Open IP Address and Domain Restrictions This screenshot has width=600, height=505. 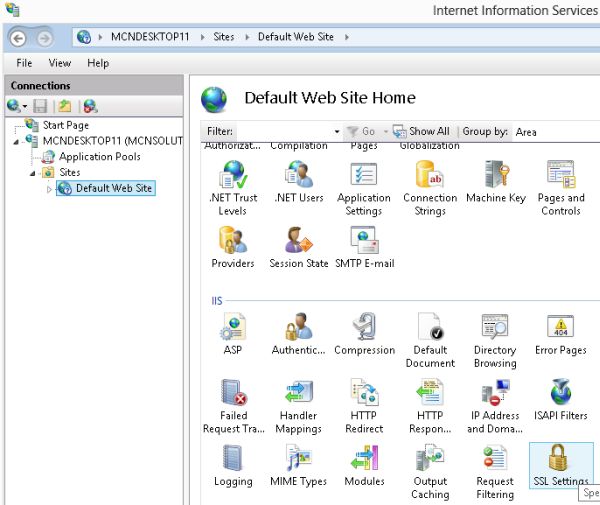click(495, 406)
